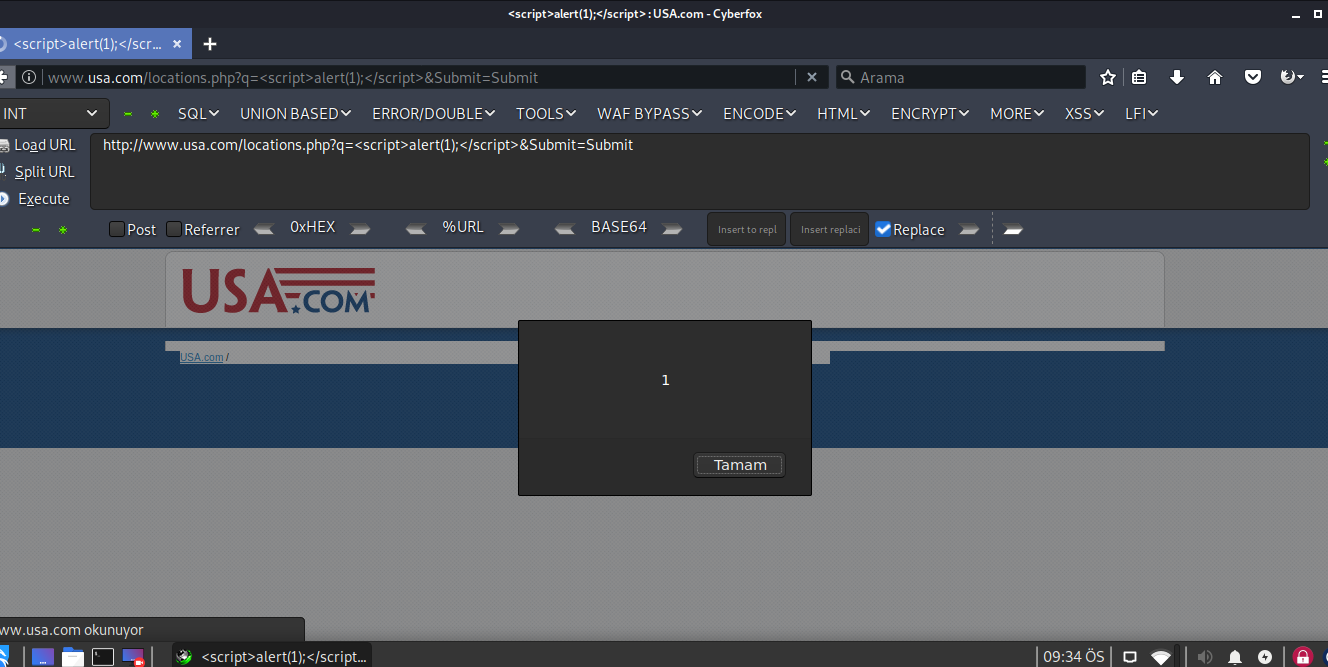
Task: Click the arrow right of Replace
Action: pyautogui.click(x=968, y=229)
